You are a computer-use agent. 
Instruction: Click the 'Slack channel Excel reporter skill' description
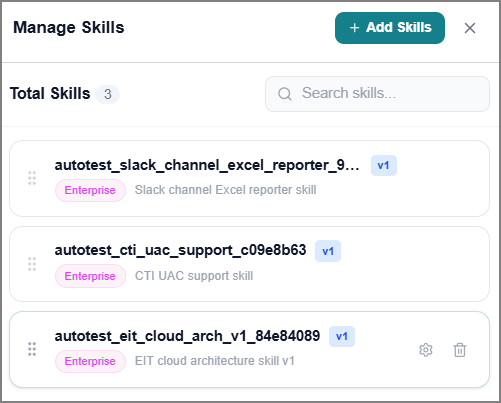(225, 190)
